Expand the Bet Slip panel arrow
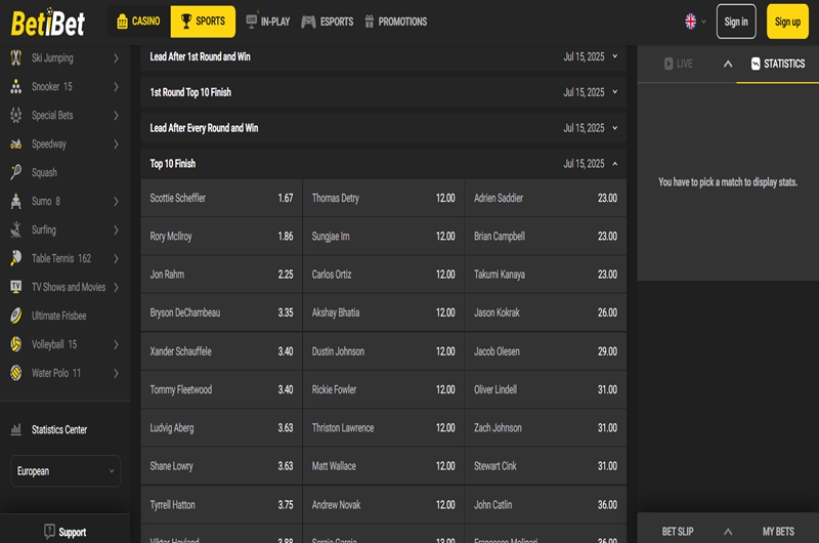This screenshot has width=819, height=543. tap(728, 532)
